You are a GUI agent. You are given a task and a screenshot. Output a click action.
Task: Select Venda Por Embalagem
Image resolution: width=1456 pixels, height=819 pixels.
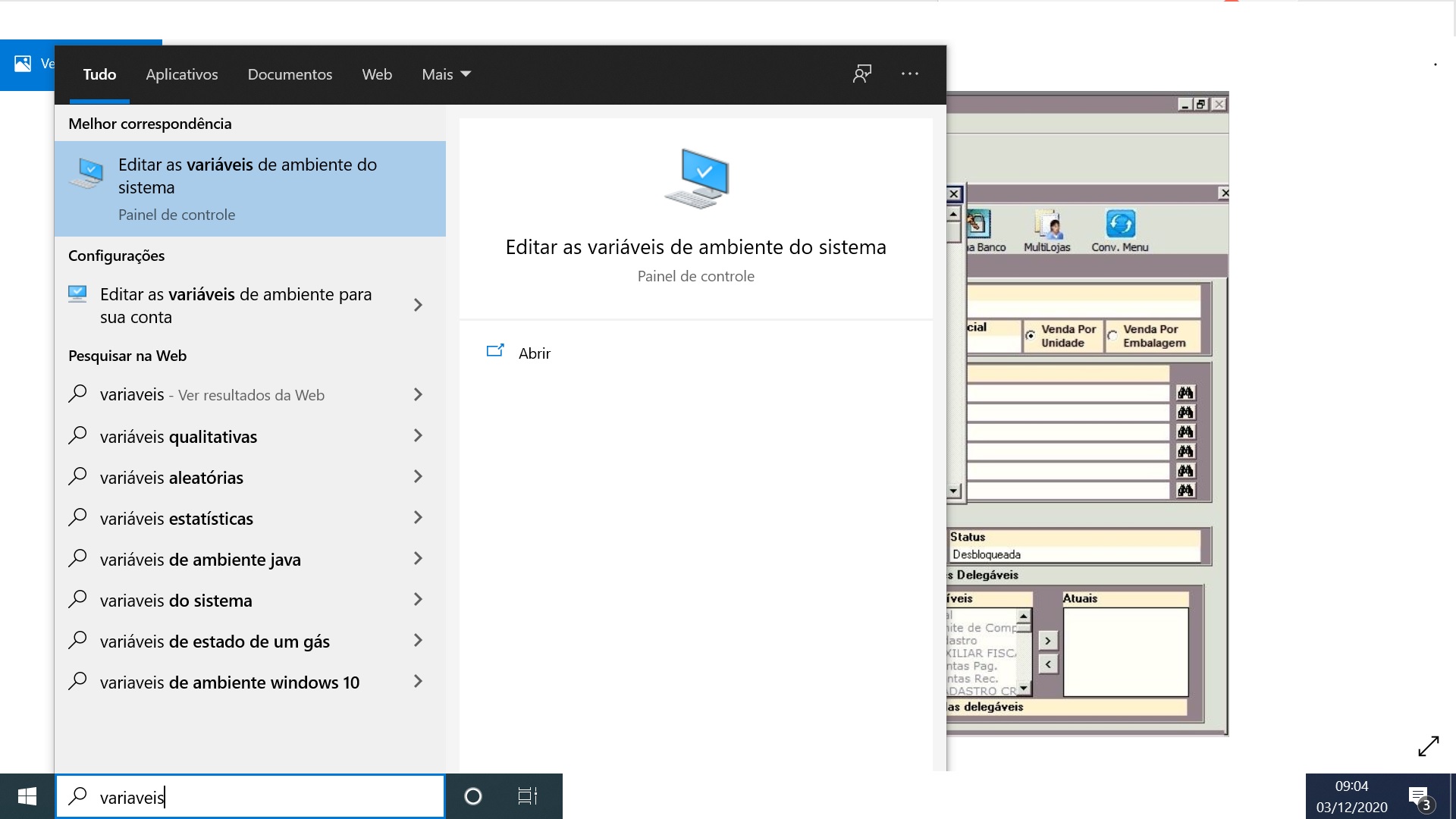click(x=1112, y=334)
